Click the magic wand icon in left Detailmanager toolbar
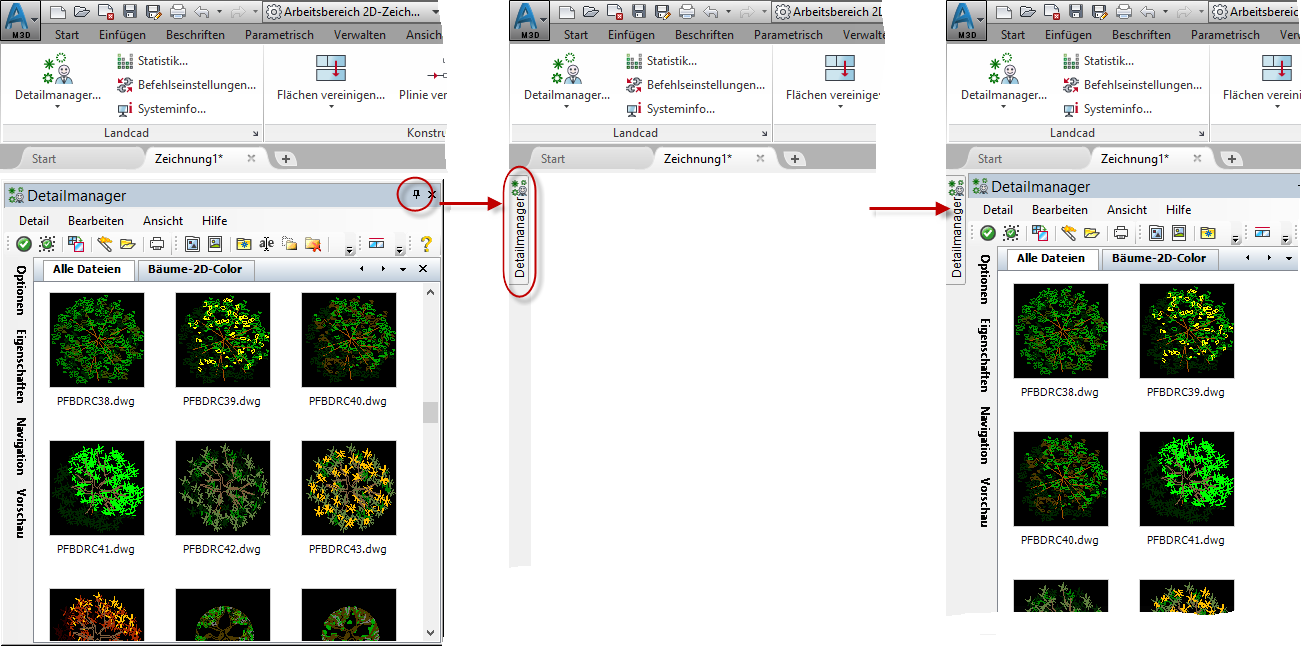The height and width of the screenshot is (659, 1314). pos(104,243)
